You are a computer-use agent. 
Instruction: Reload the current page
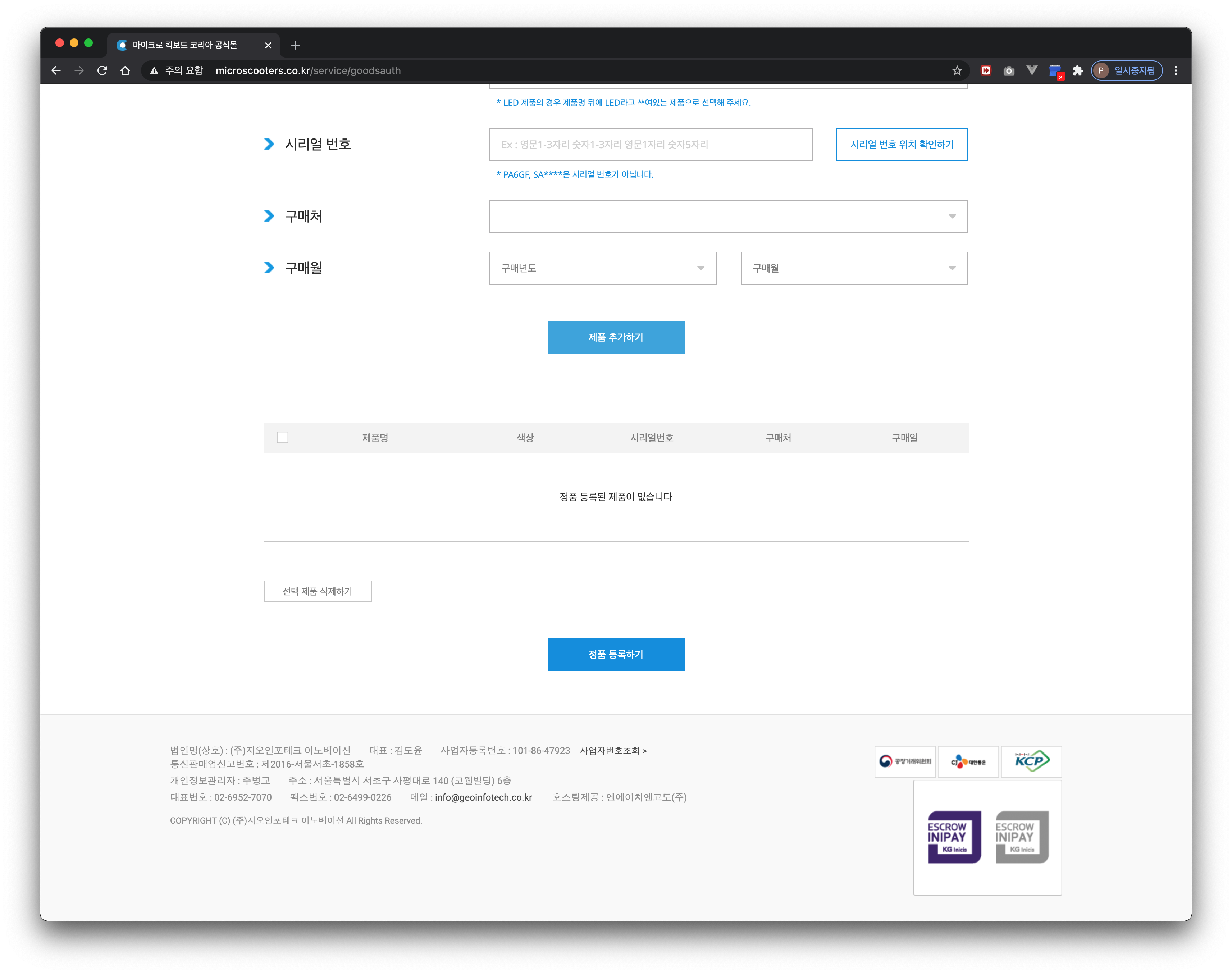click(x=102, y=71)
